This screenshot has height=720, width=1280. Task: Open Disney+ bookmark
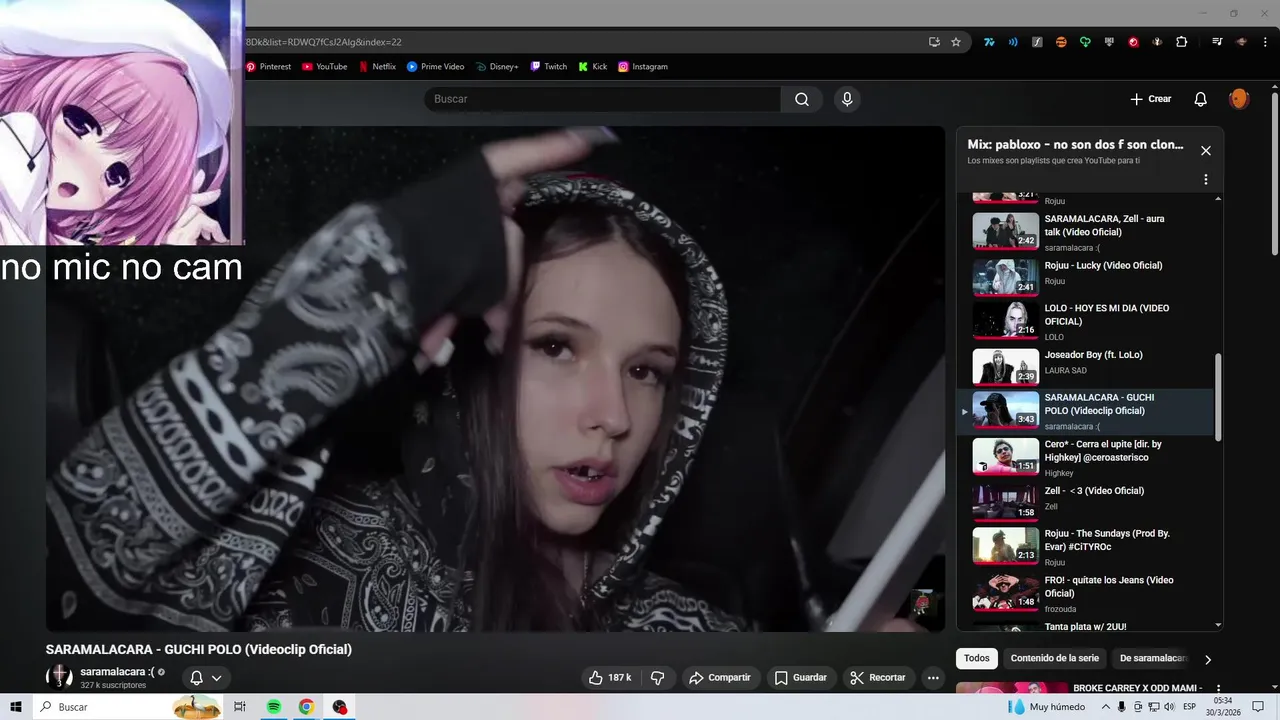click(x=497, y=67)
